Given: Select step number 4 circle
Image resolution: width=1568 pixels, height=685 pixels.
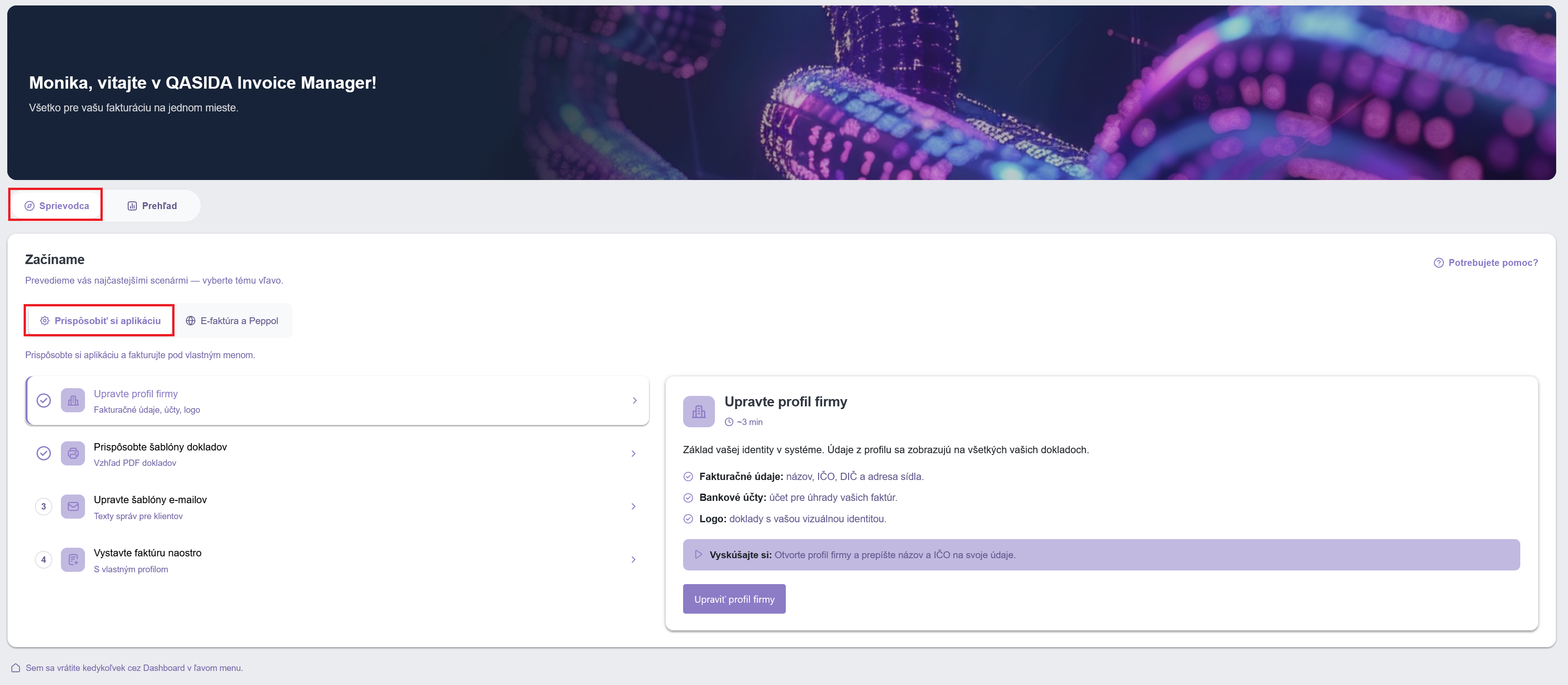Looking at the screenshot, I should (44, 560).
